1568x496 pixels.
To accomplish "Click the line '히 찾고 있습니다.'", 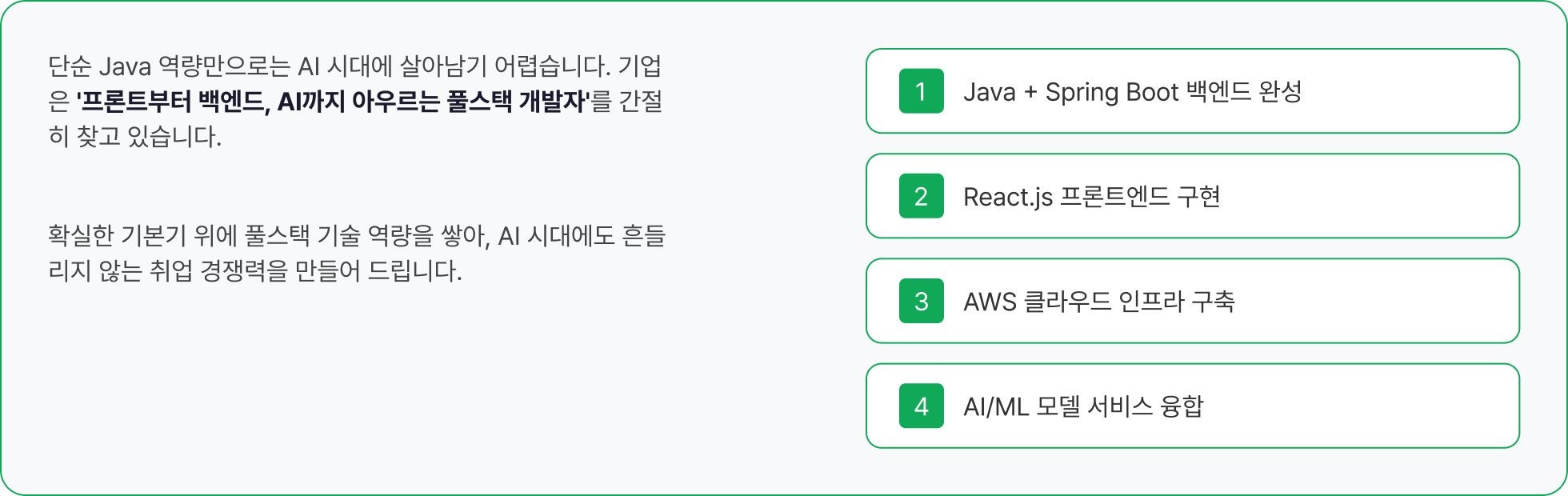I will tap(134, 137).
